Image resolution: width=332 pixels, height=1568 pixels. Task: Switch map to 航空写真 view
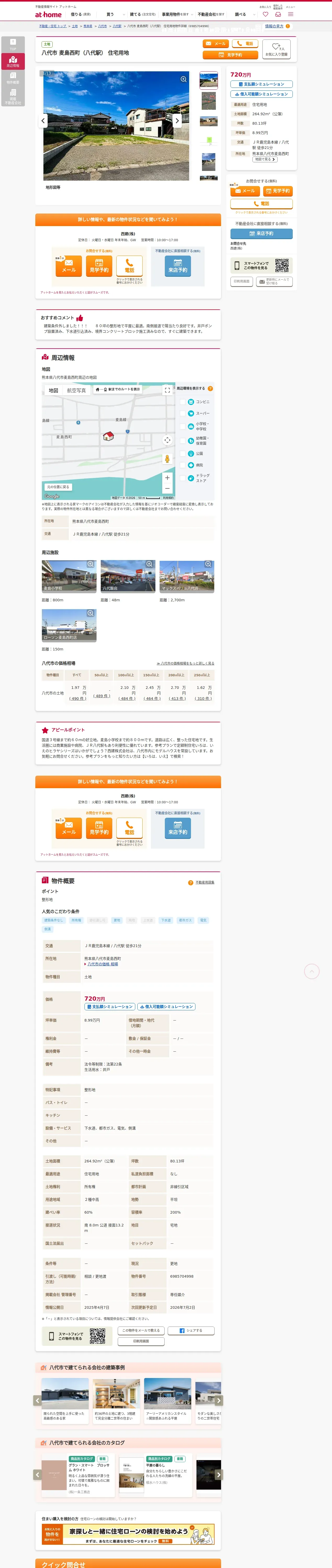76,390
